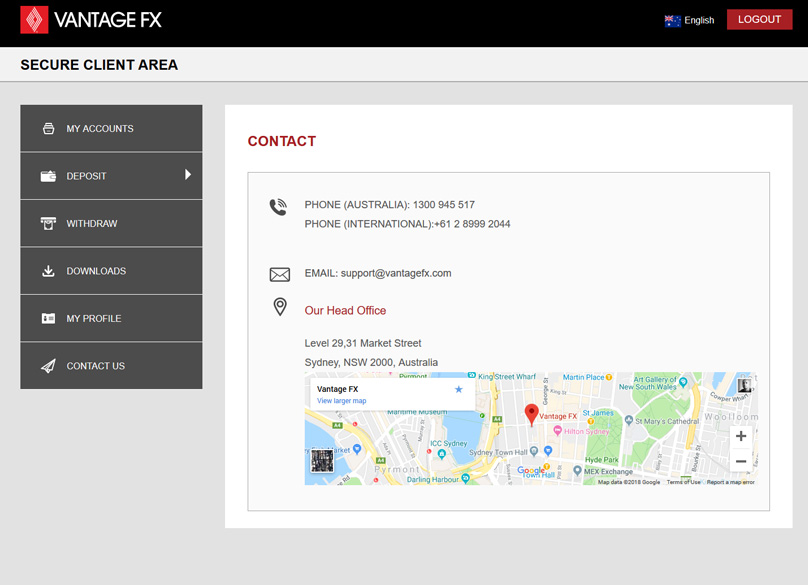808x585 pixels.
Task: Log out with the red LOGOUT button
Action: (759, 20)
